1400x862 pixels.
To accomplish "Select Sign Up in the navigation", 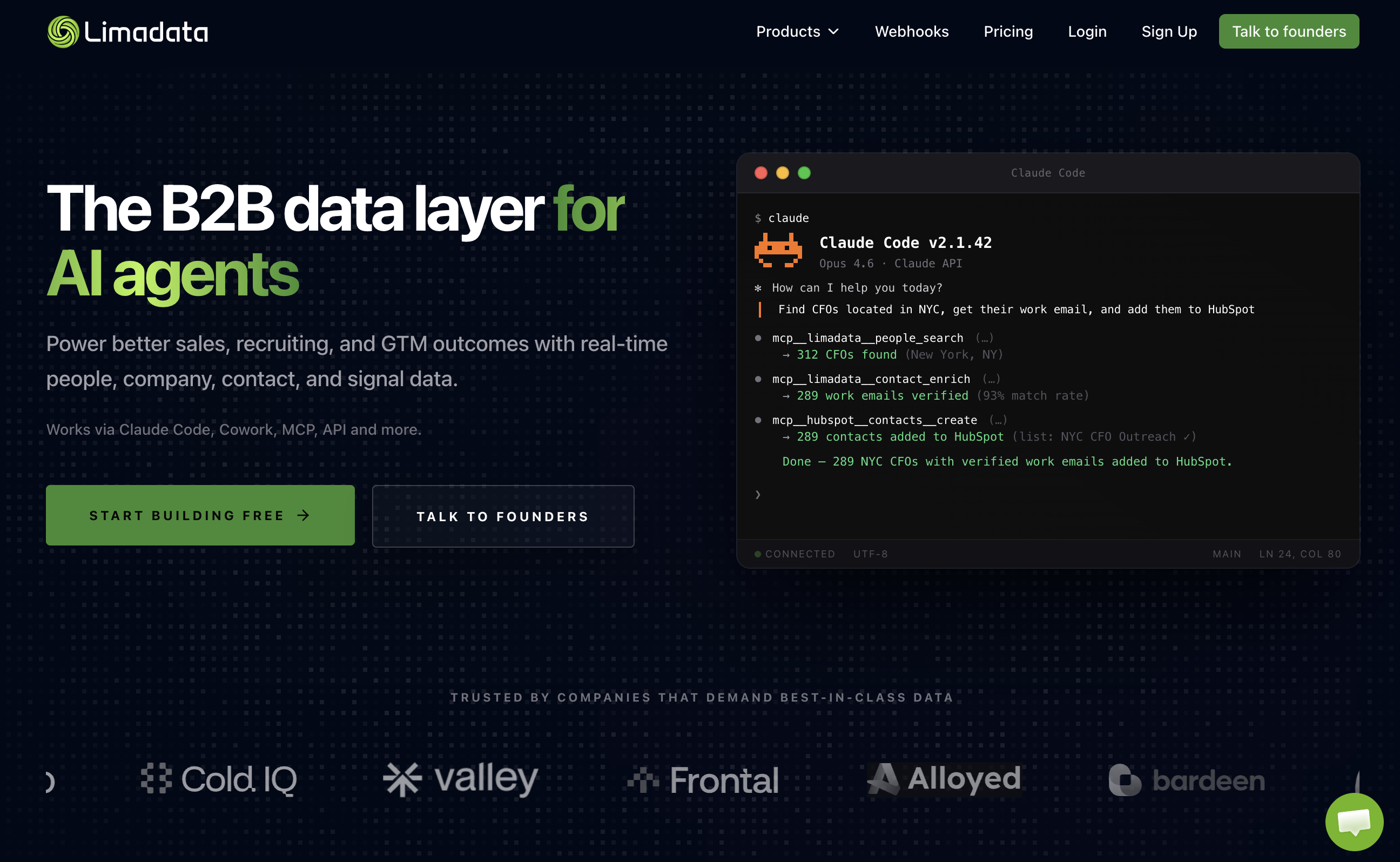I will point(1169,31).
